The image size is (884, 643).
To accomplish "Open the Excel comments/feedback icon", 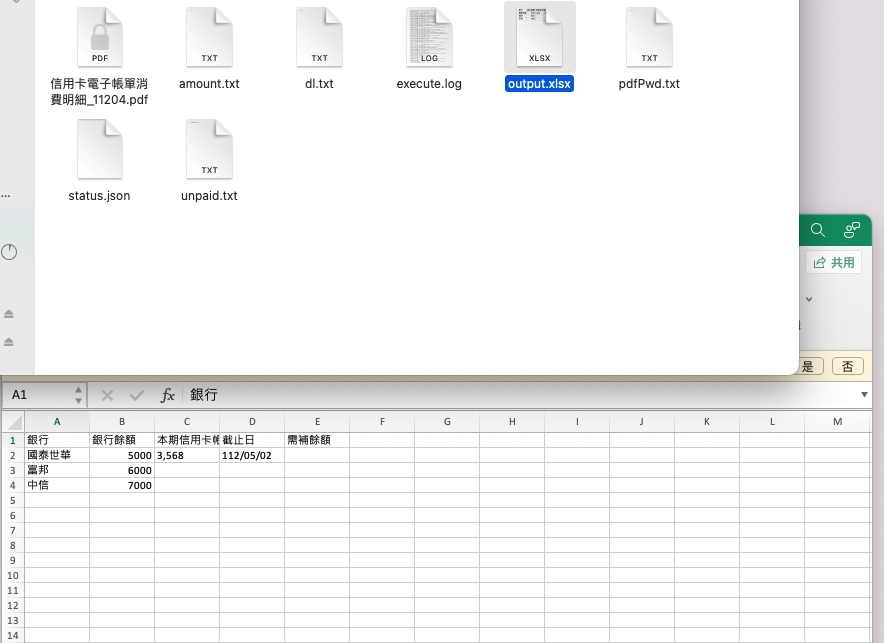I will coord(851,230).
